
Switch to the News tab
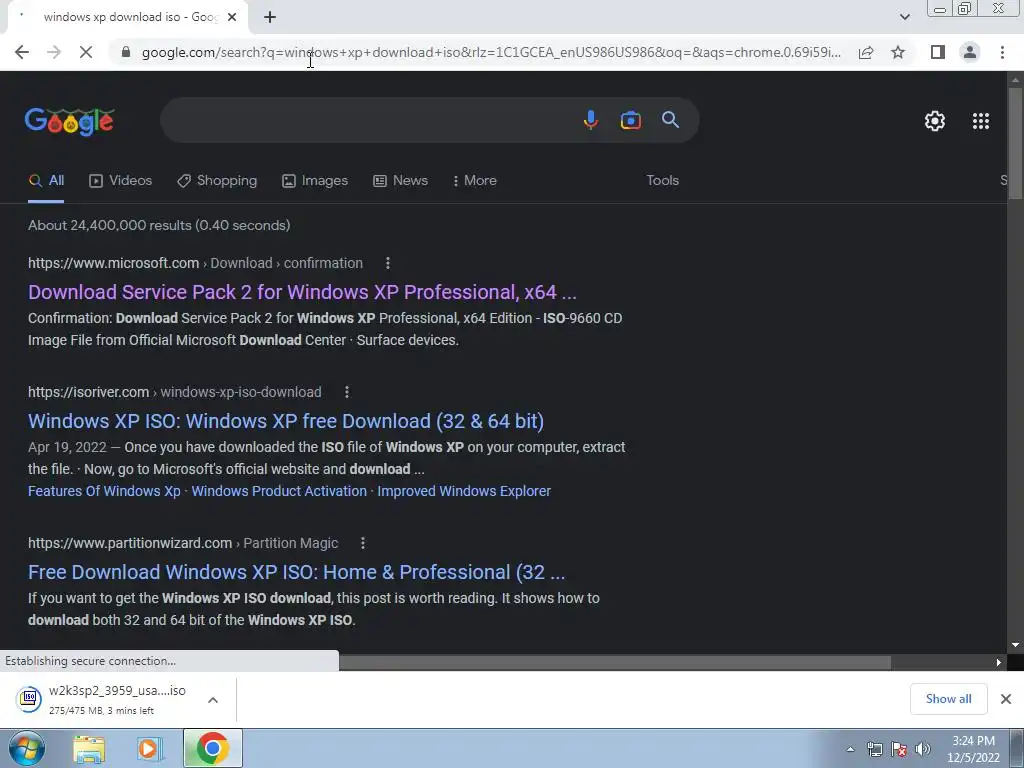pyautogui.click(x=400, y=181)
